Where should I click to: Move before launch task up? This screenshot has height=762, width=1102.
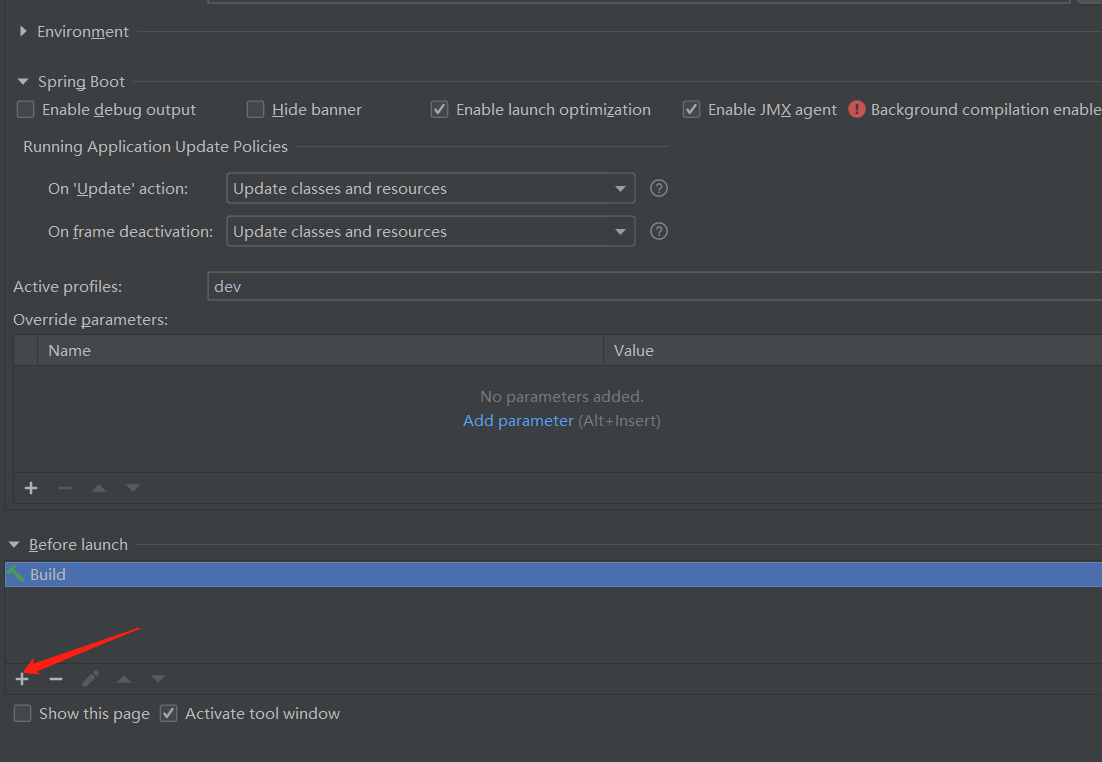click(124, 679)
